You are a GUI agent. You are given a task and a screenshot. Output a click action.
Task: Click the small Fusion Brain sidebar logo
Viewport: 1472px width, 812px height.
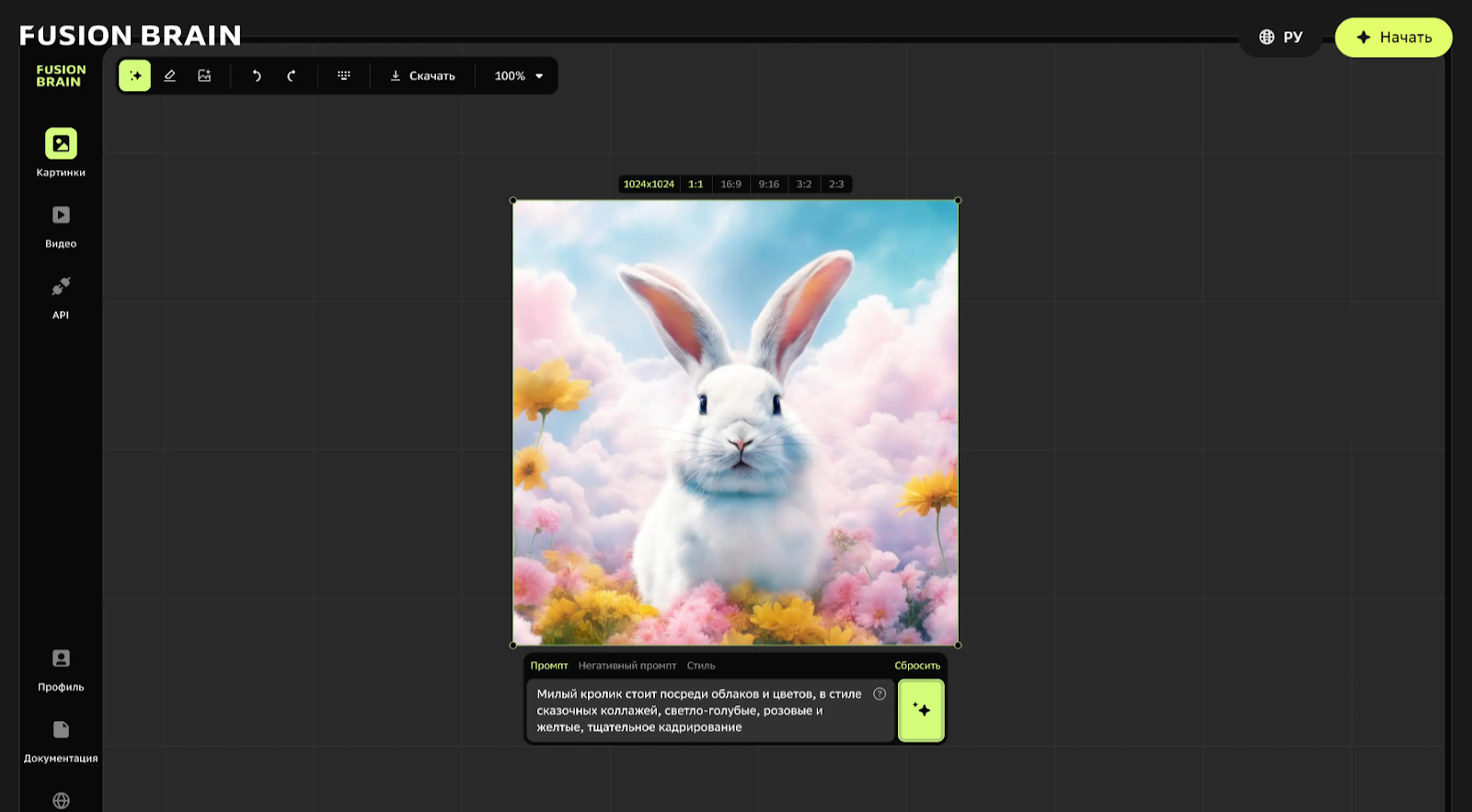61,75
